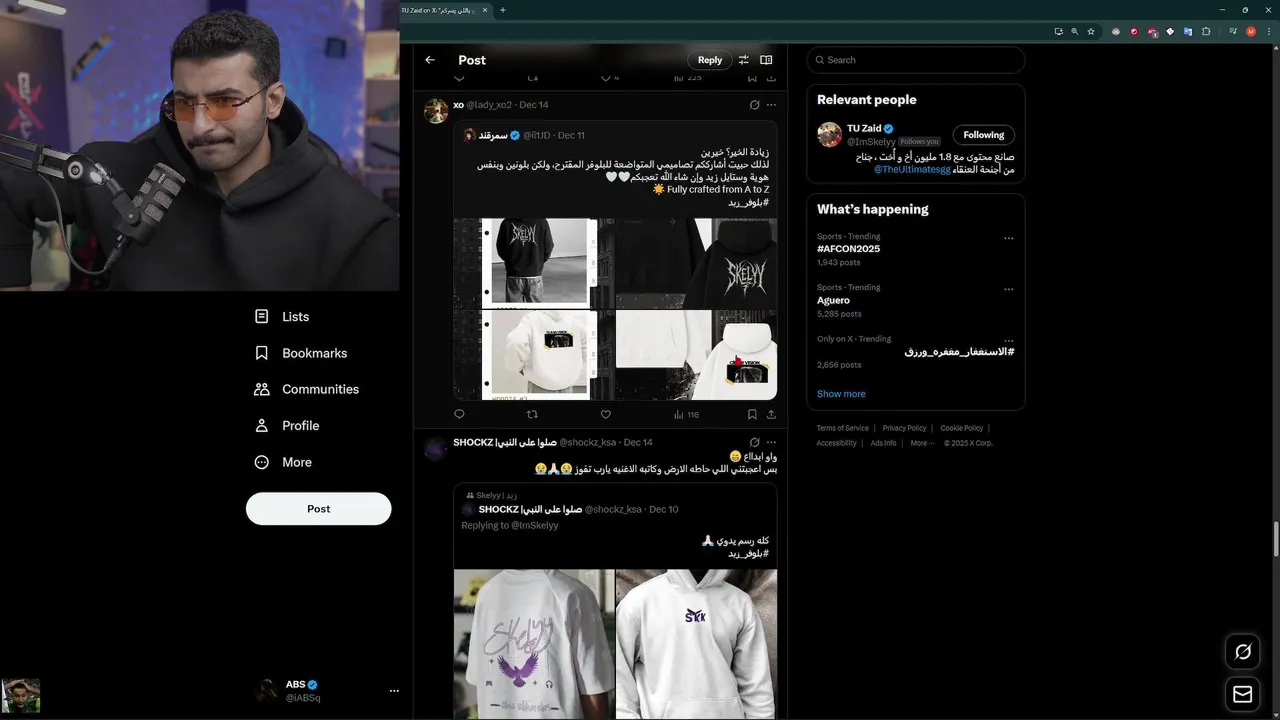This screenshot has width=1280, height=720.
Task: Open Chrome extensions puzzle icon
Action: tap(1206, 31)
